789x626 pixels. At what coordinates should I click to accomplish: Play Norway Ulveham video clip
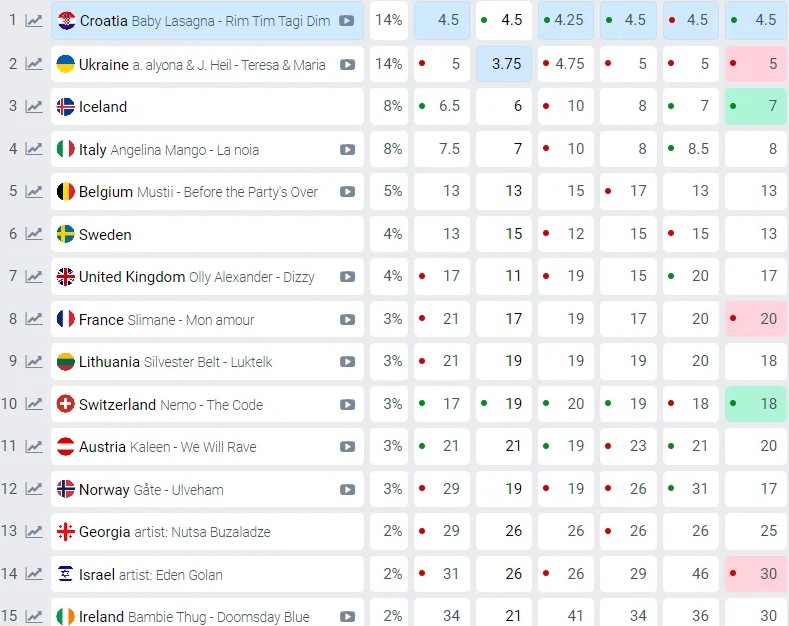[347, 490]
